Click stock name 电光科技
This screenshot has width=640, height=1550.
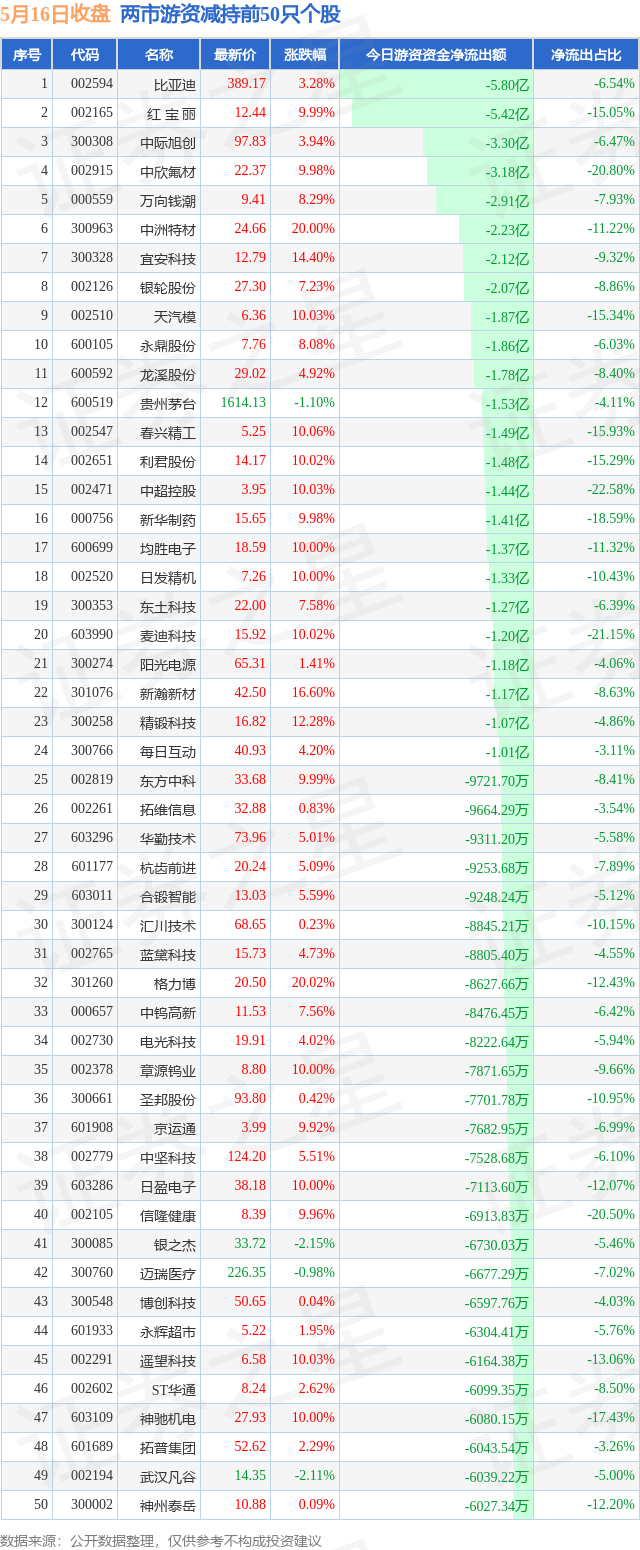point(168,1041)
